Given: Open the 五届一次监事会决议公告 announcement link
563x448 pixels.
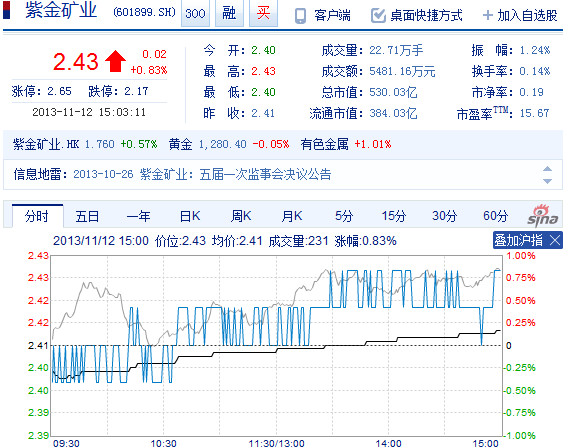Looking at the screenshot, I should pos(265,174).
